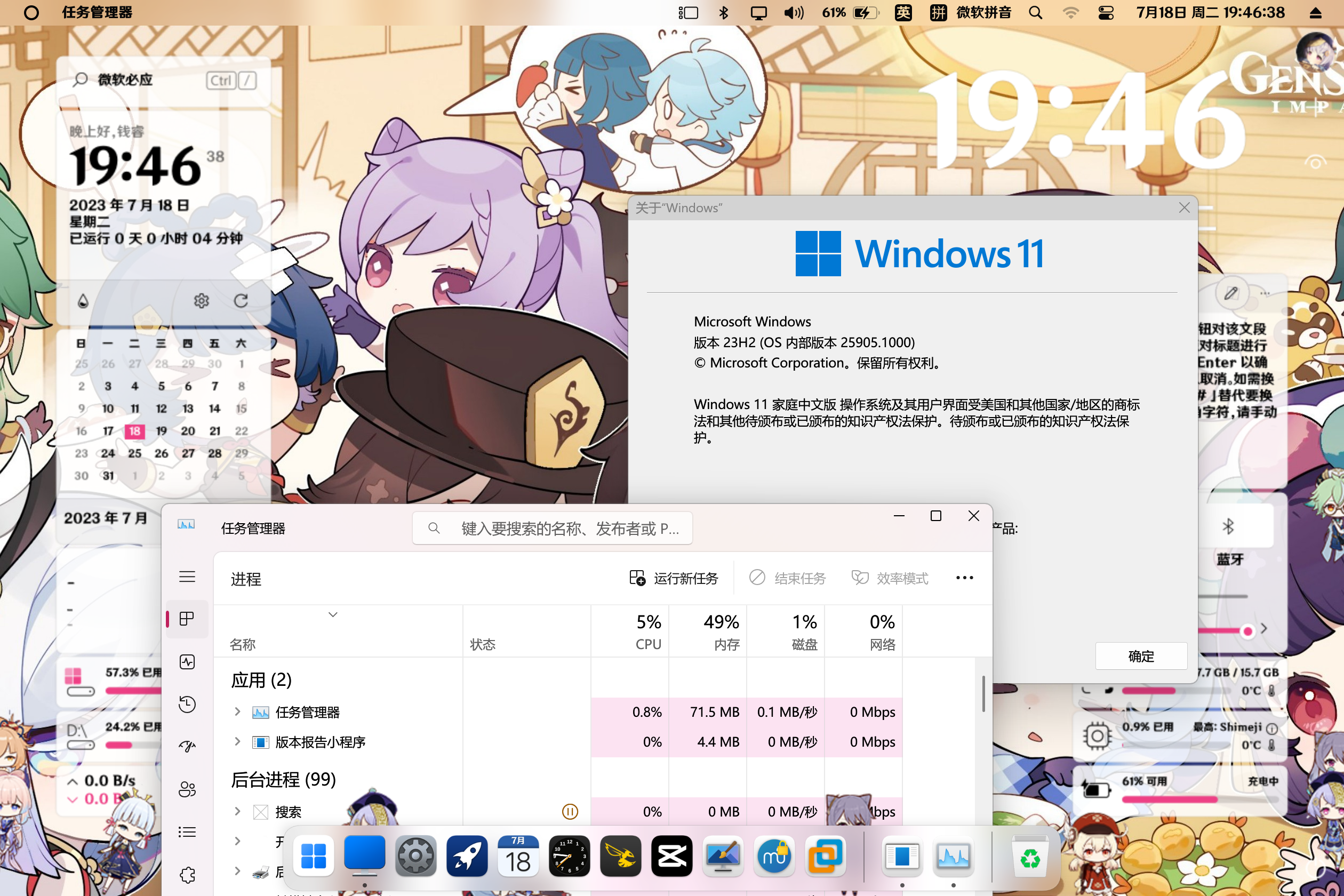1344x896 pixels.
Task: Click 确定 in the About Windows dialog
Action: tap(1141, 656)
